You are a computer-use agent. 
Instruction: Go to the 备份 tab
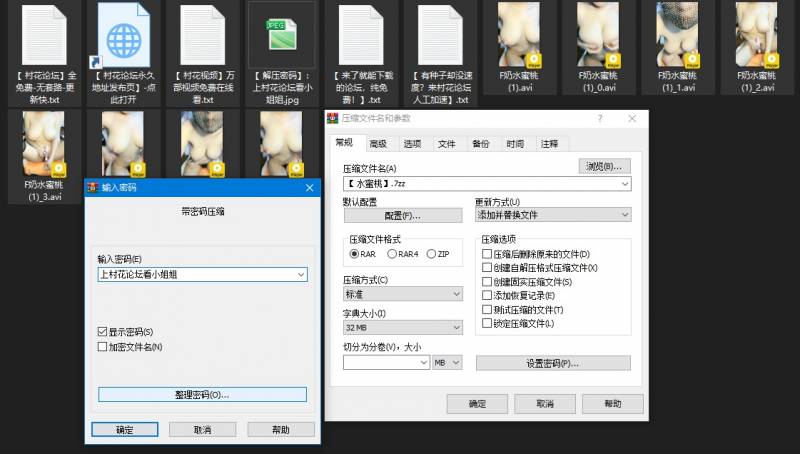[x=481, y=144]
